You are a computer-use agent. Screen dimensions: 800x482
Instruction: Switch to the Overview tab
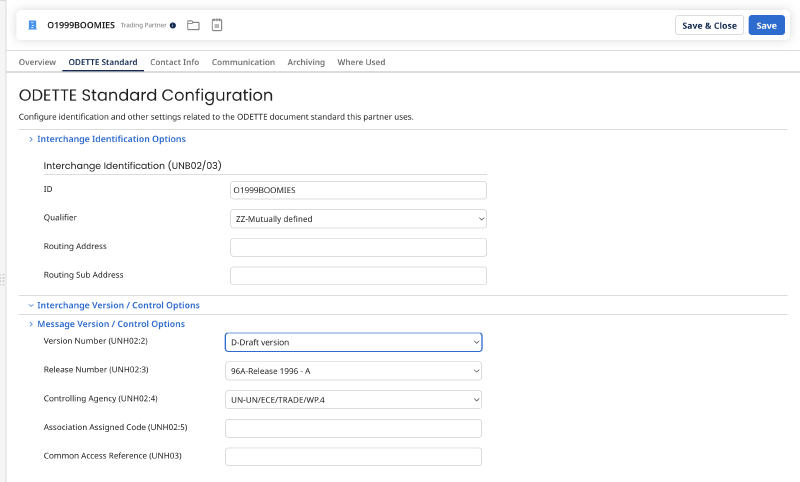pos(37,62)
